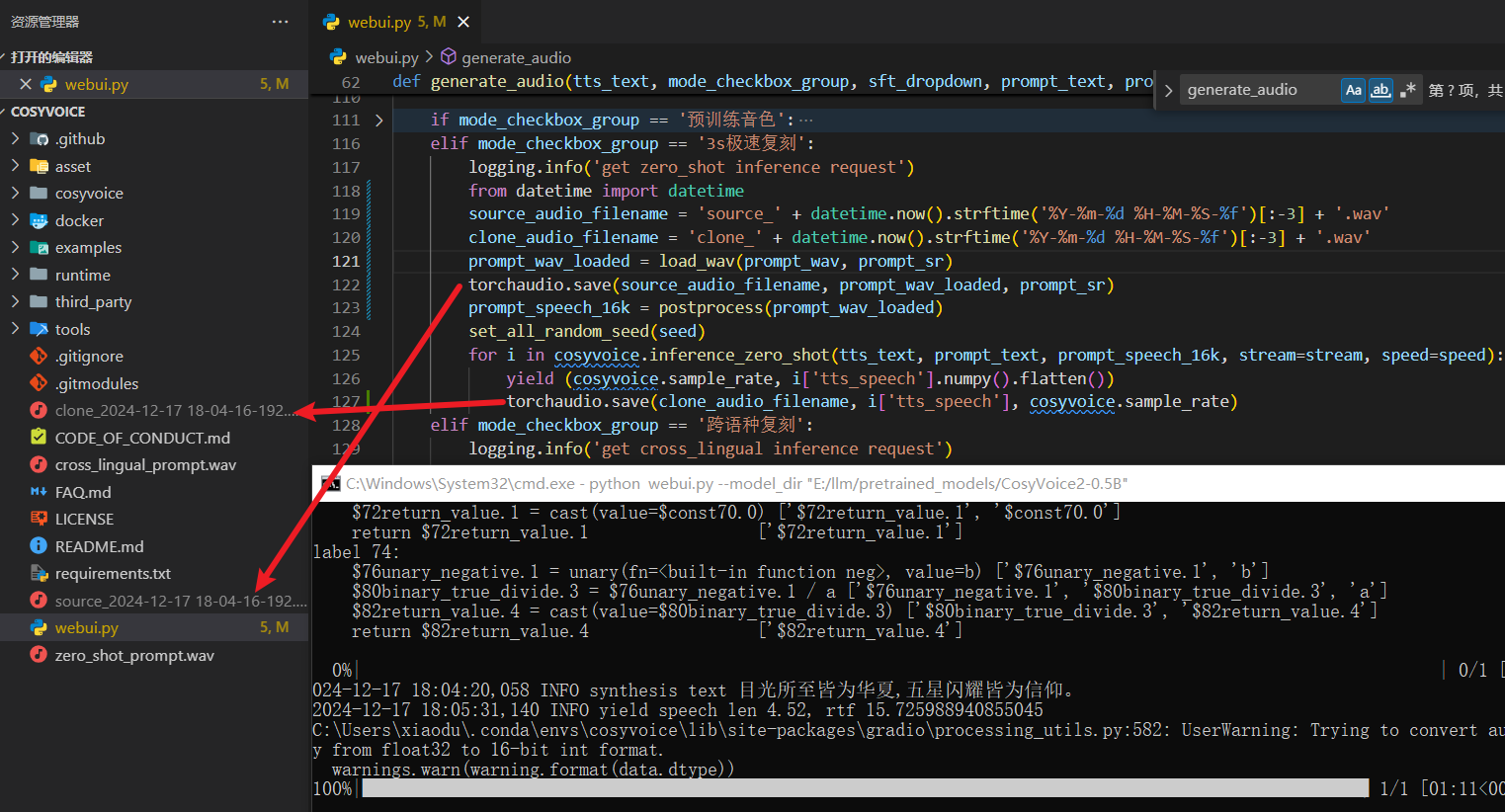Expand the cosyvoice folder chevron
The width and height of the screenshot is (1505, 812).
(15, 194)
